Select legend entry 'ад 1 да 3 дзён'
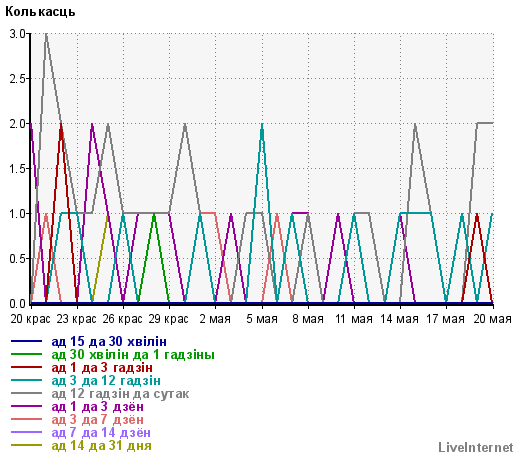This screenshot has width=520, height=457. click(98, 406)
